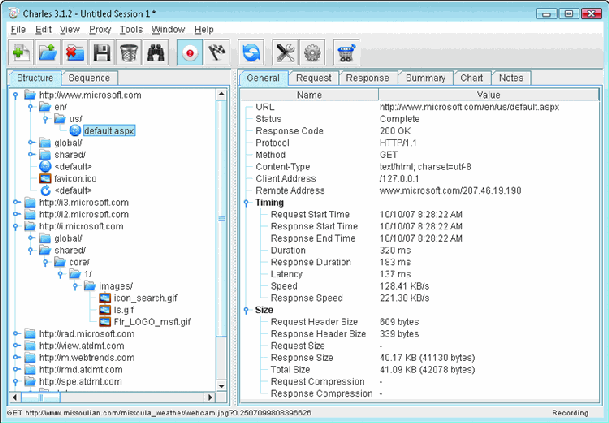This screenshot has height=423, width=609.
Task: Click the Repeat request blue arrows icon
Action: (251, 52)
